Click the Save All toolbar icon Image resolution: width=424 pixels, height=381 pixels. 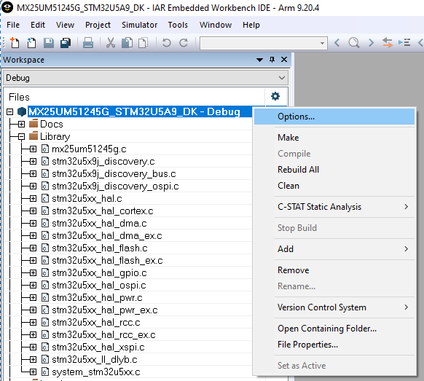[66, 43]
